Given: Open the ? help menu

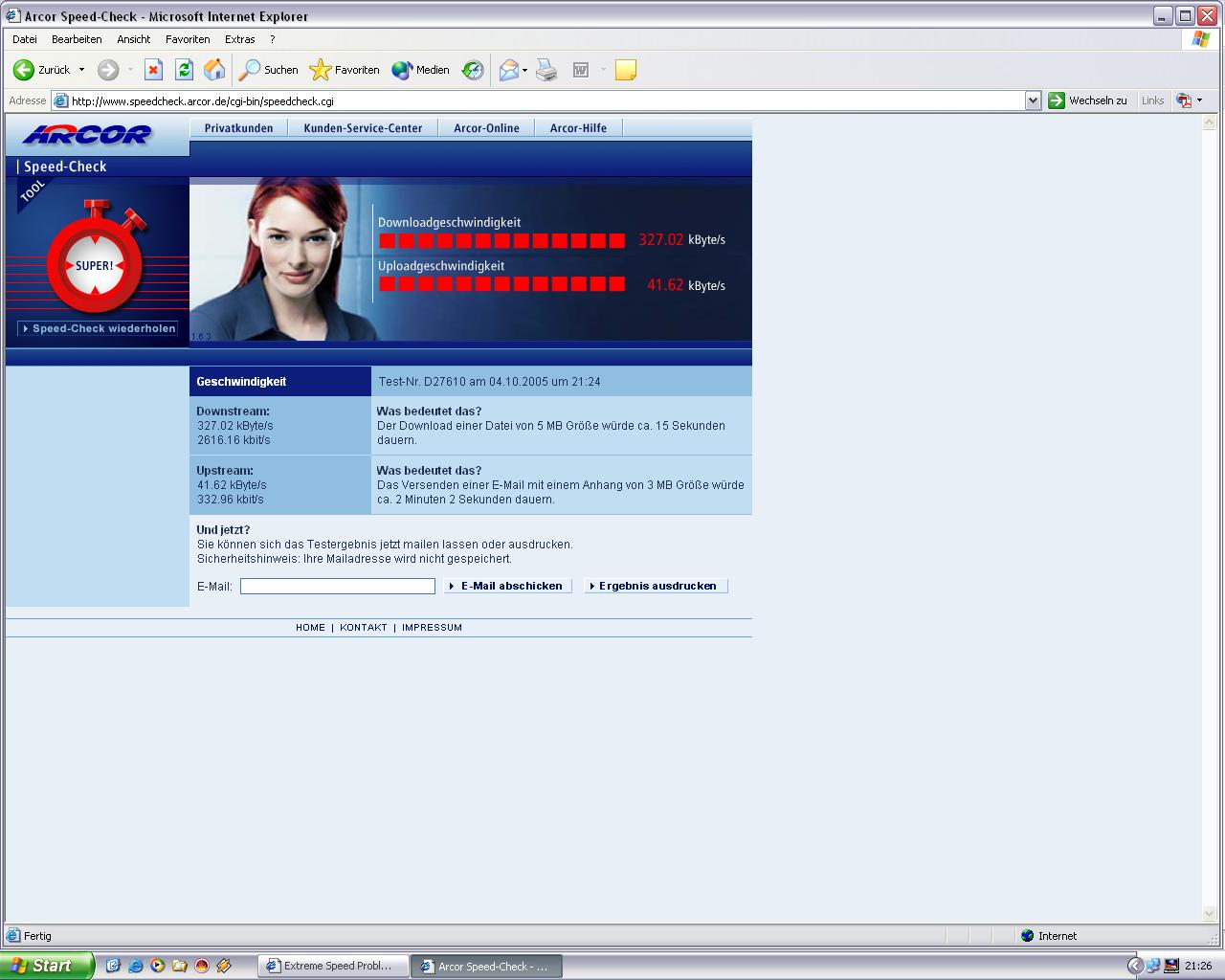Looking at the screenshot, I should pos(272,39).
